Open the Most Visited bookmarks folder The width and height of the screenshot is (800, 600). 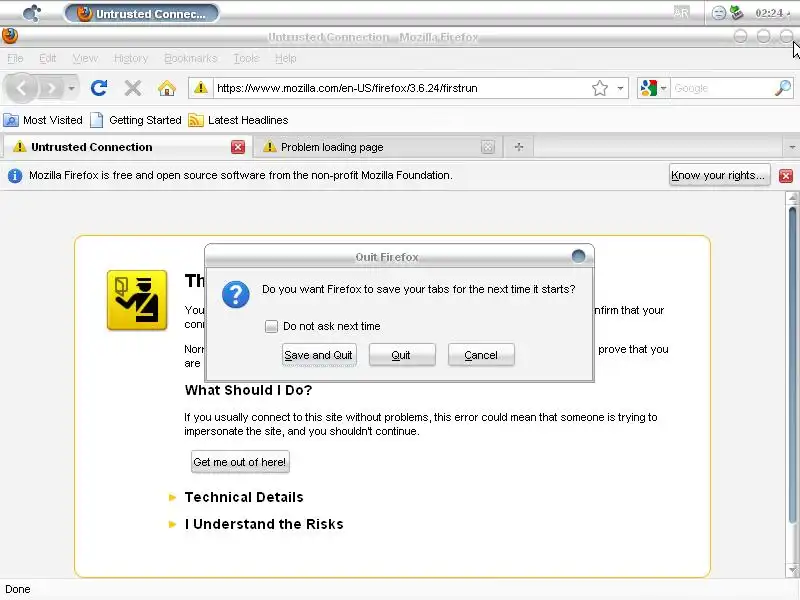43,120
